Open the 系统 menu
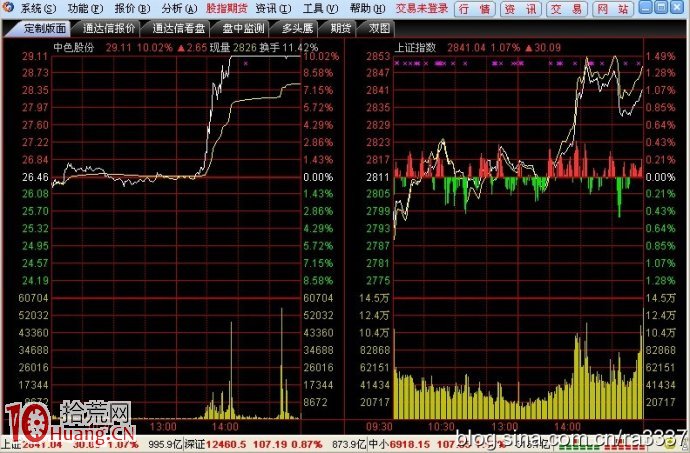 tap(38, 8)
